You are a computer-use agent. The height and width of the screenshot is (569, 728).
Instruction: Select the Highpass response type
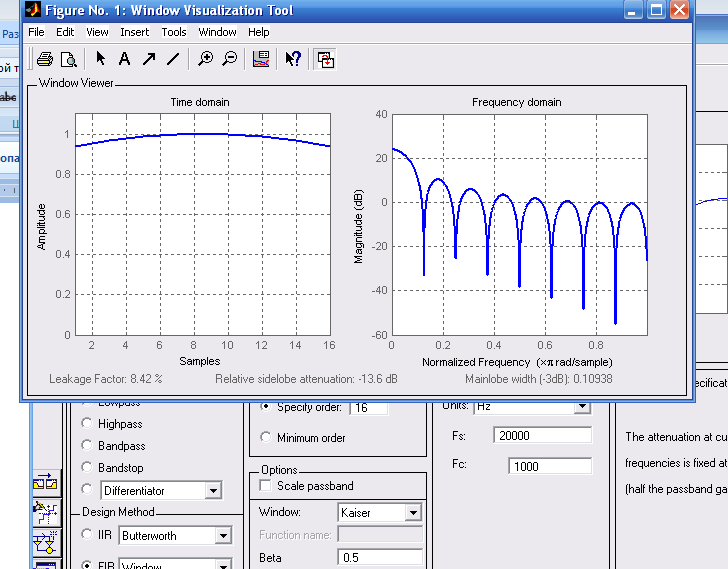click(x=86, y=424)
